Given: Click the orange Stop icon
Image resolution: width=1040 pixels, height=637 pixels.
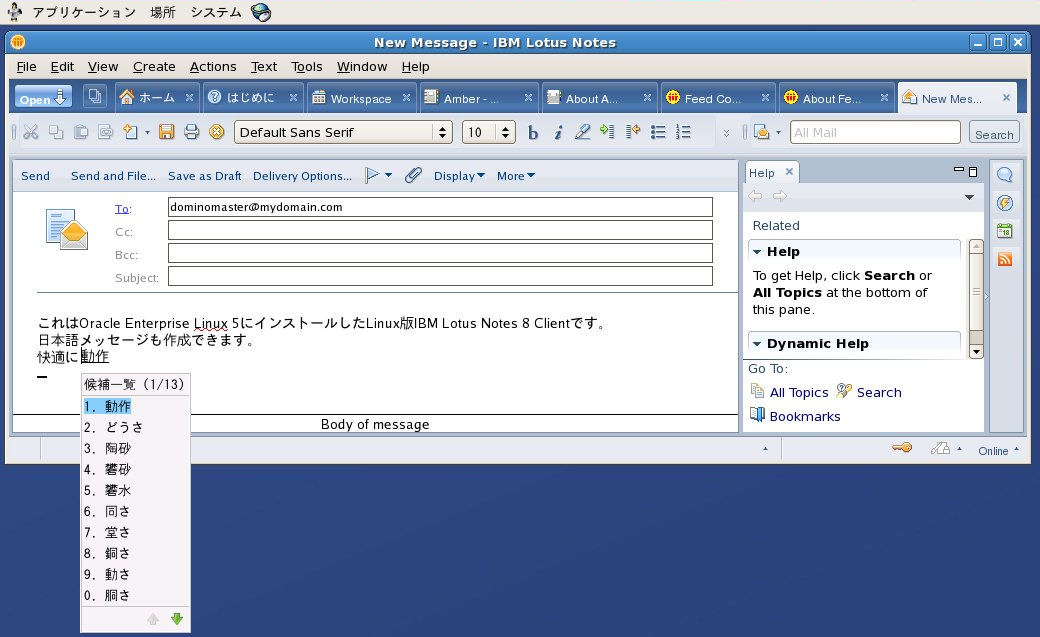Looking at the screenshot, I should (x=217, y=132).
